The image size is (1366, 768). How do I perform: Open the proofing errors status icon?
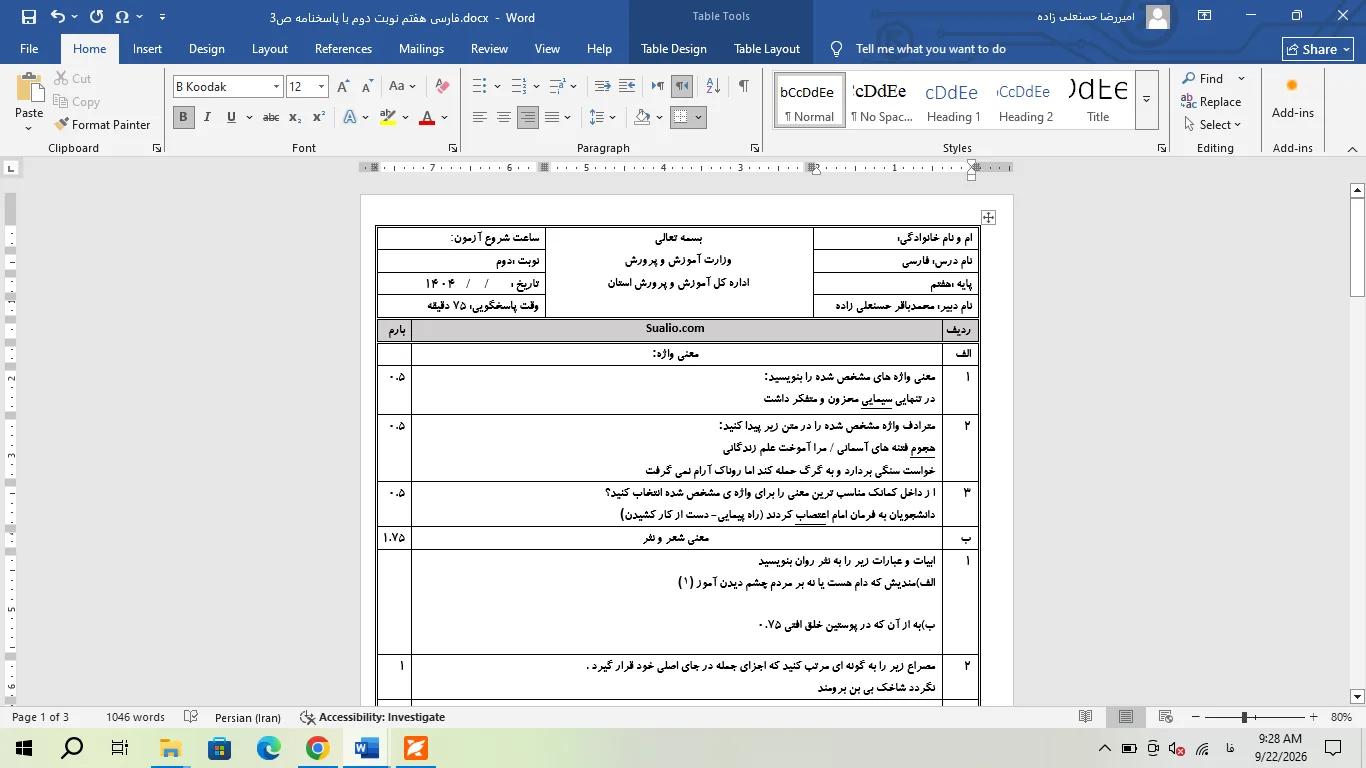coord(191,717)
